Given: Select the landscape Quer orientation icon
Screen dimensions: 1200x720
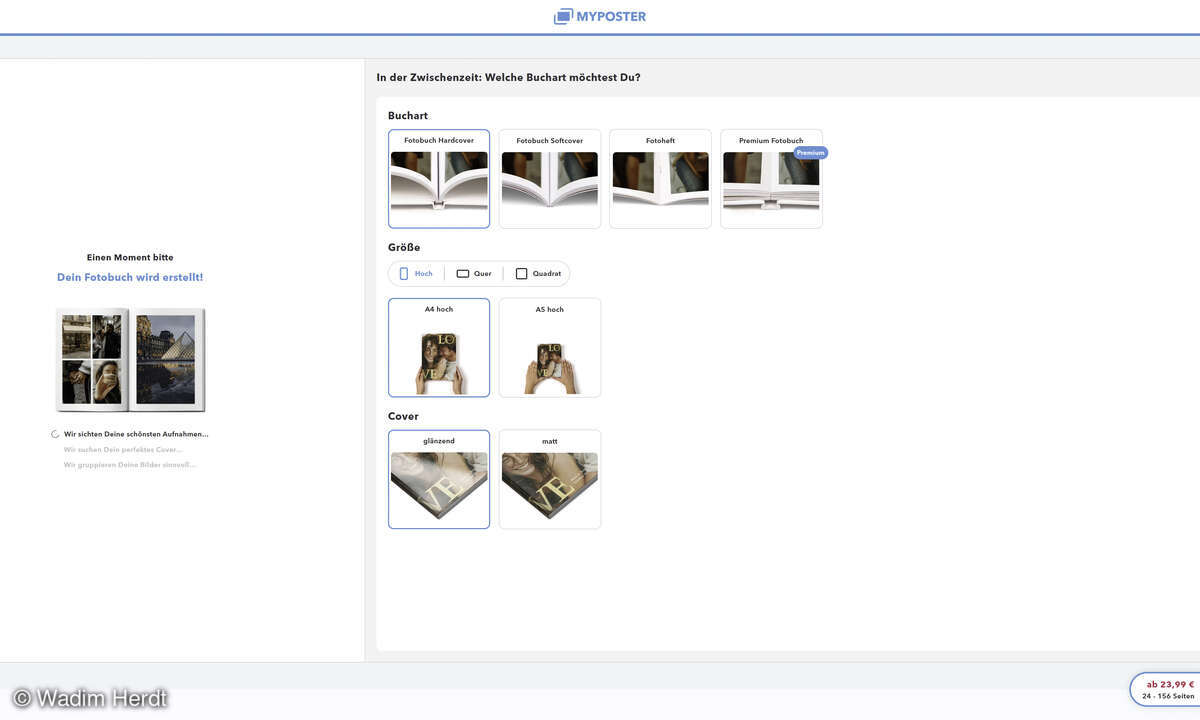Looking at the screenshot, I should click(x=463, y=274).
